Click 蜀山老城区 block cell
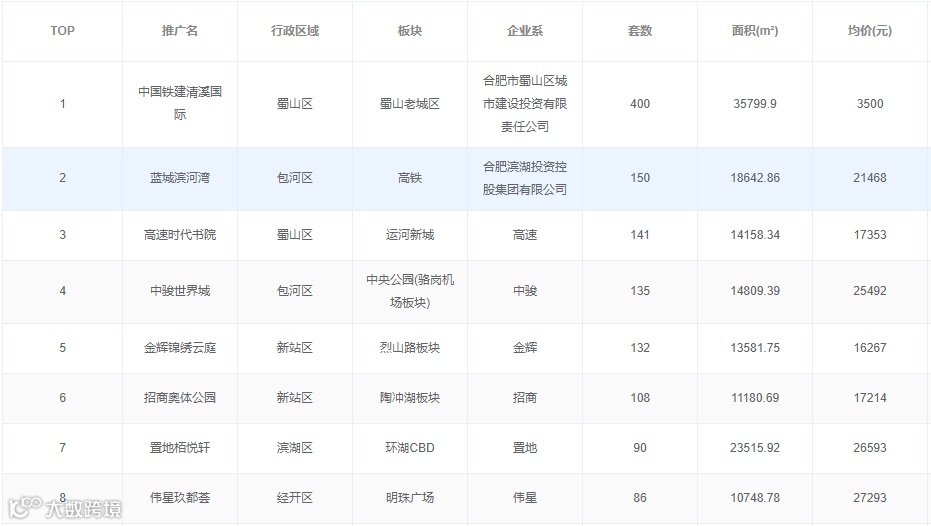Image resolution: width=931 pixels, height=526 pixels. (x=410, y=104)
